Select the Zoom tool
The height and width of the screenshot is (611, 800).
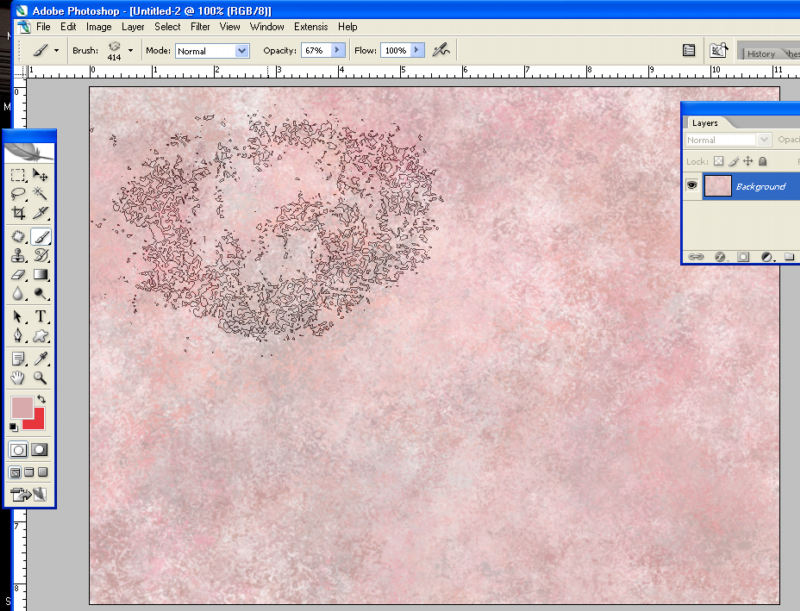40,378
